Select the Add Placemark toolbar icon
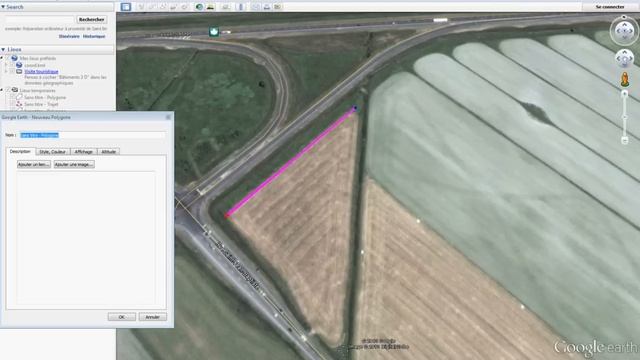640x360 pixels. tap(141, 7)
